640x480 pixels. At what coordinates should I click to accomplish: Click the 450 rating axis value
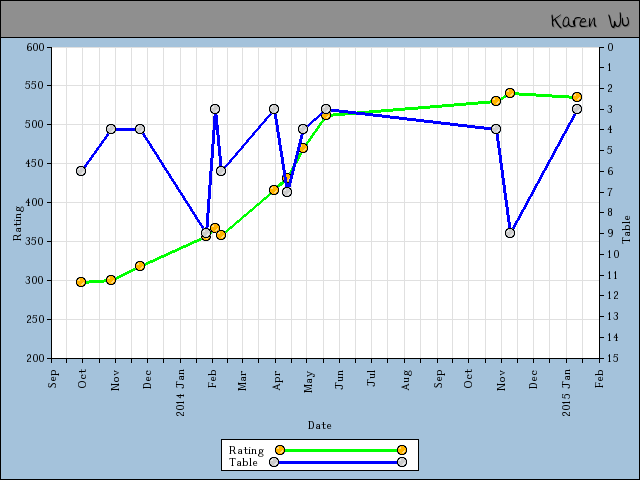(36, 164)
